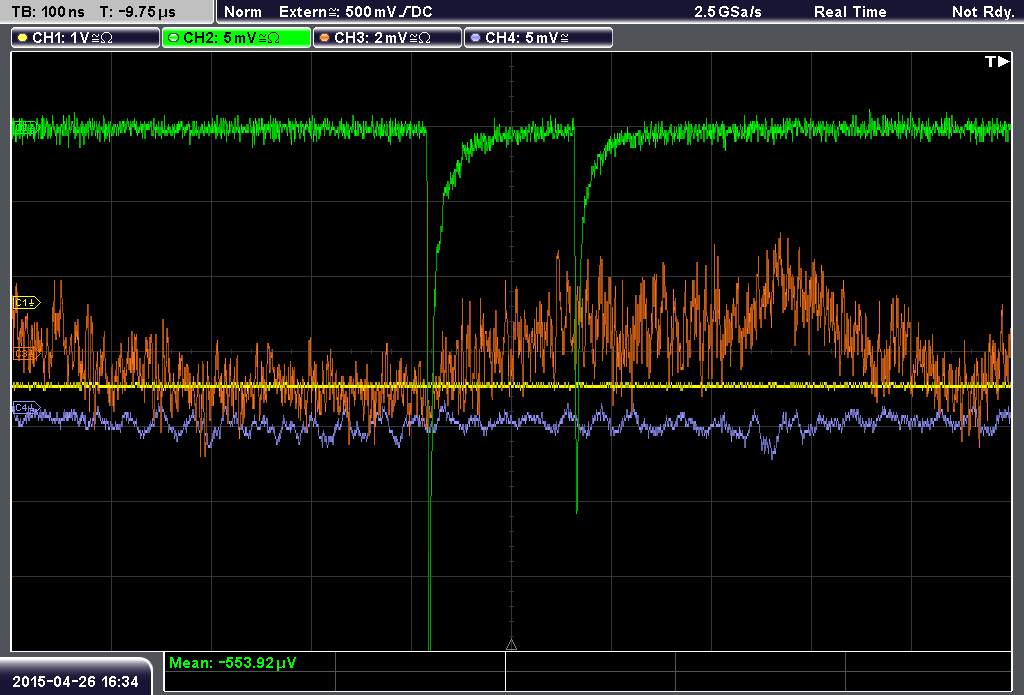
Task: Click the T: -9.75 µs trigger offset
Action: (137, 12)
